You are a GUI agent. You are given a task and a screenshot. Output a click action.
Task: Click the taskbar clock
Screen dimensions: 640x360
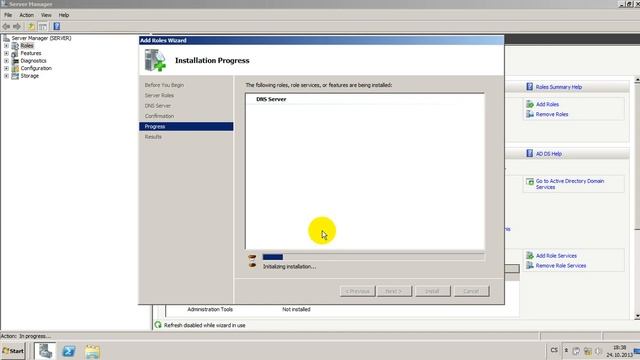coord(619,351)
